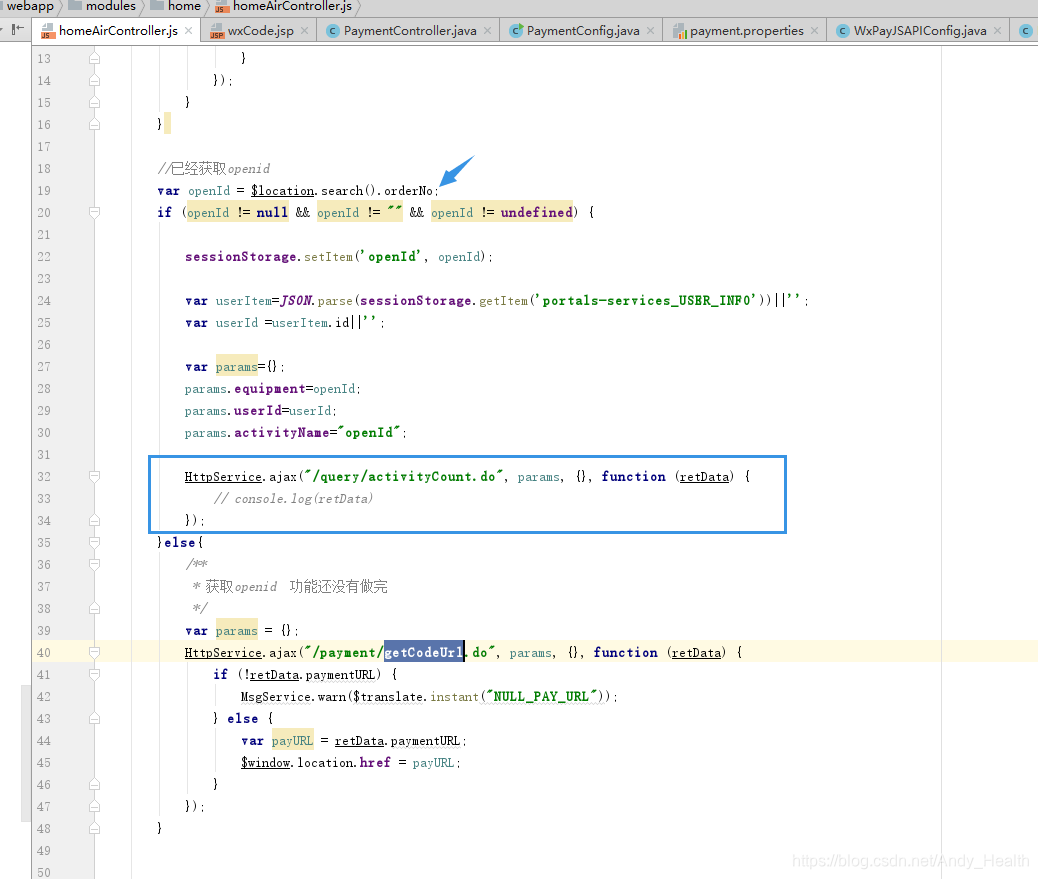Click JSON.parse on line 24
The image size is (1038, 879).
[x=316, y=301]
